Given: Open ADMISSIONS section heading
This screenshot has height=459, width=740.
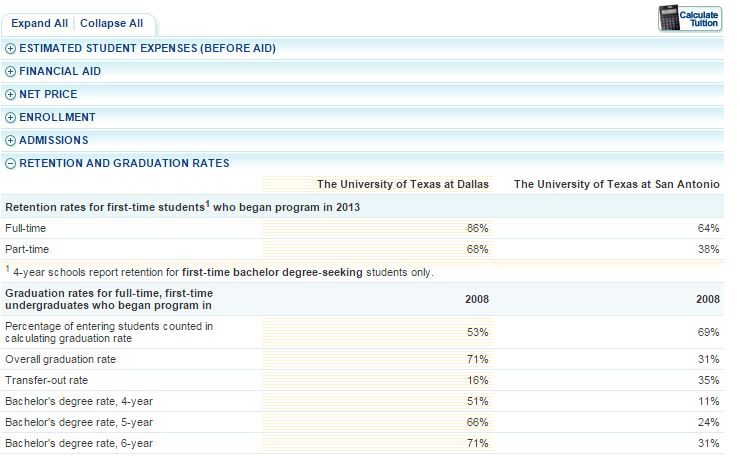Looking at the screenshot, I should point(54,141).
